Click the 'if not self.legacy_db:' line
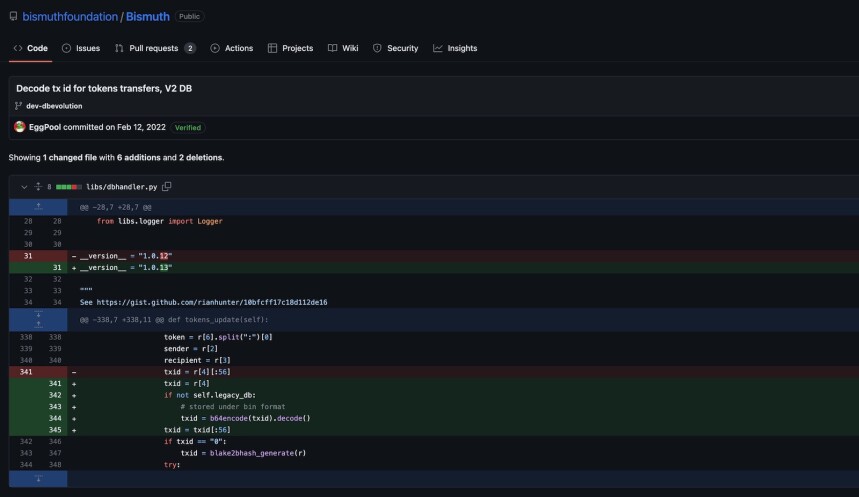The width and height of the screenshot is (859, 497). pyautogui.click(x=210, y=395)
